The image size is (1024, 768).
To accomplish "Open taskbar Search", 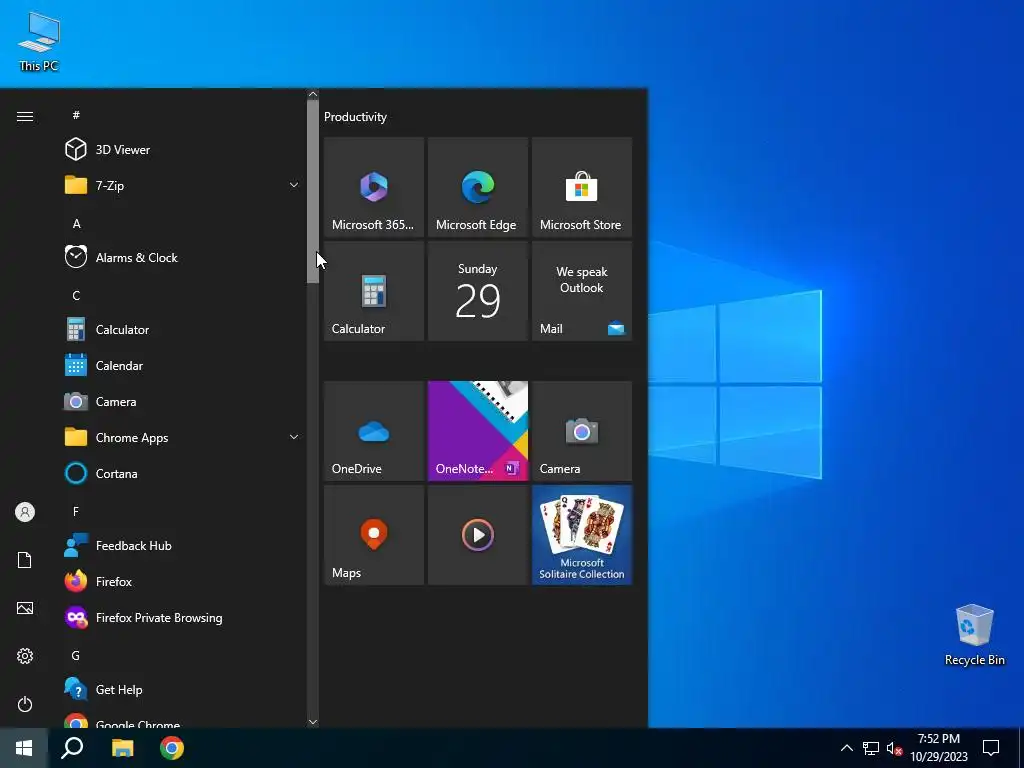I will 72,748.
